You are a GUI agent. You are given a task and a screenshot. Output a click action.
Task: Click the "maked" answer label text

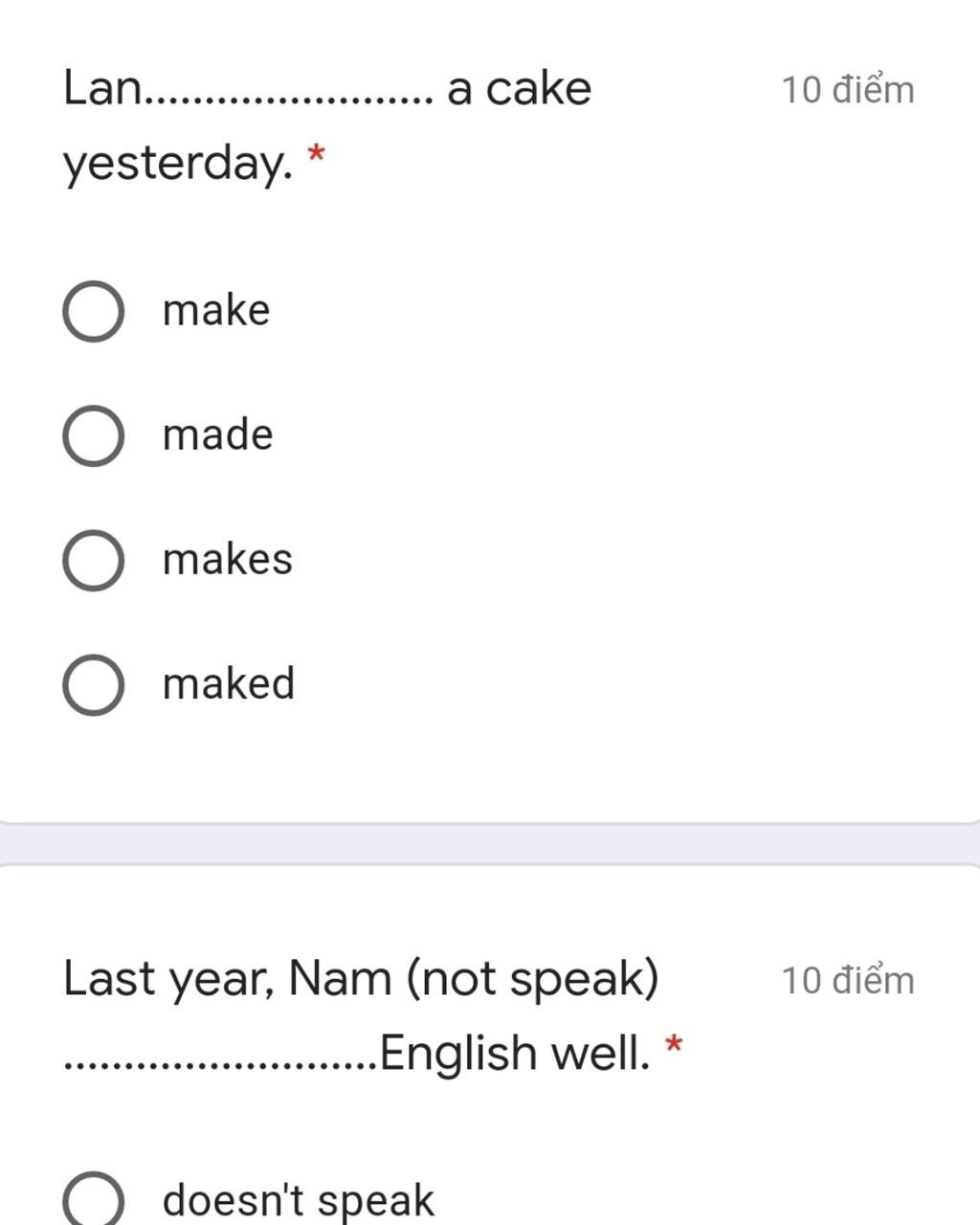point(229,684)
